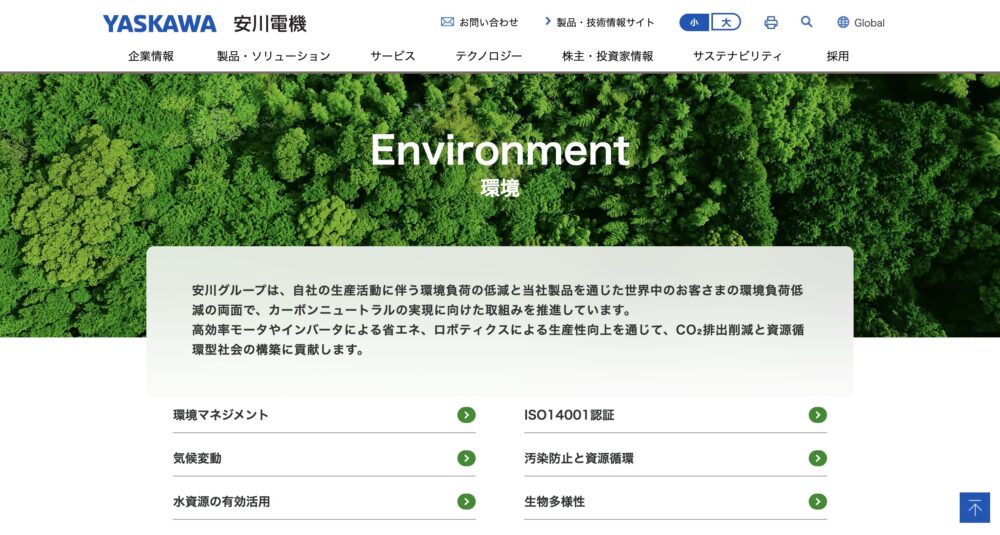Click the print page icon
This screenshot has width=1000, height=535.
770,22
